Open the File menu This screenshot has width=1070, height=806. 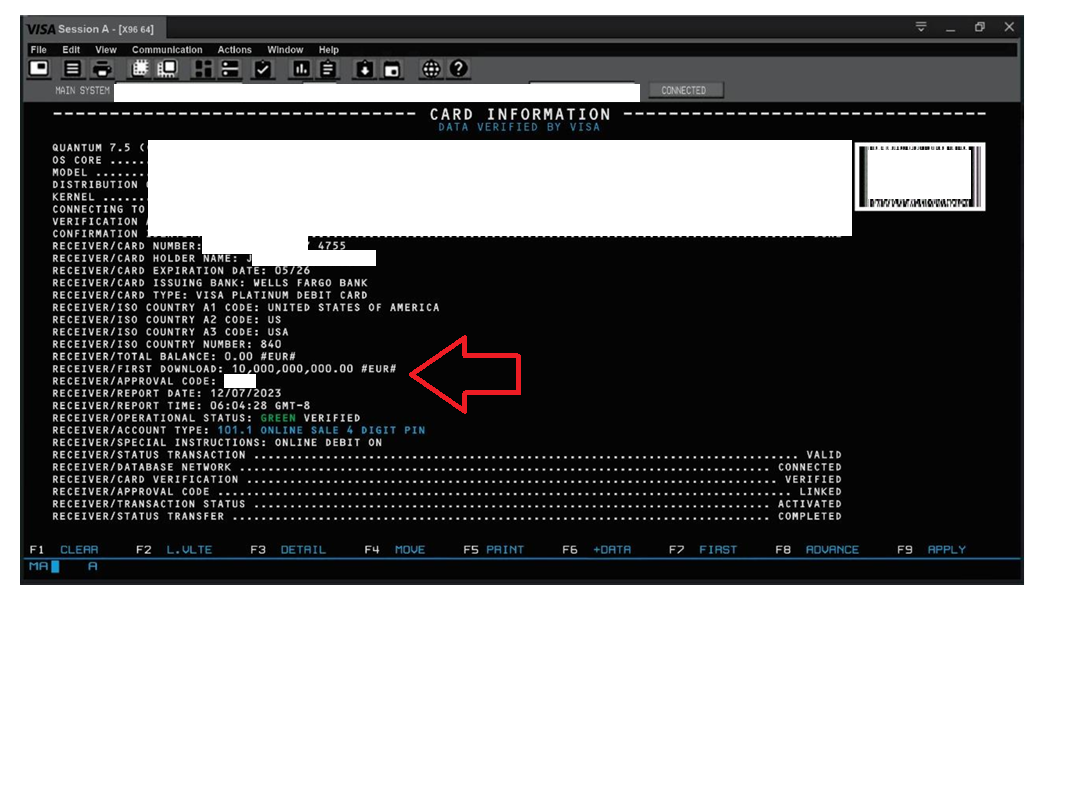pyautogui.click(x=38, y=50)
